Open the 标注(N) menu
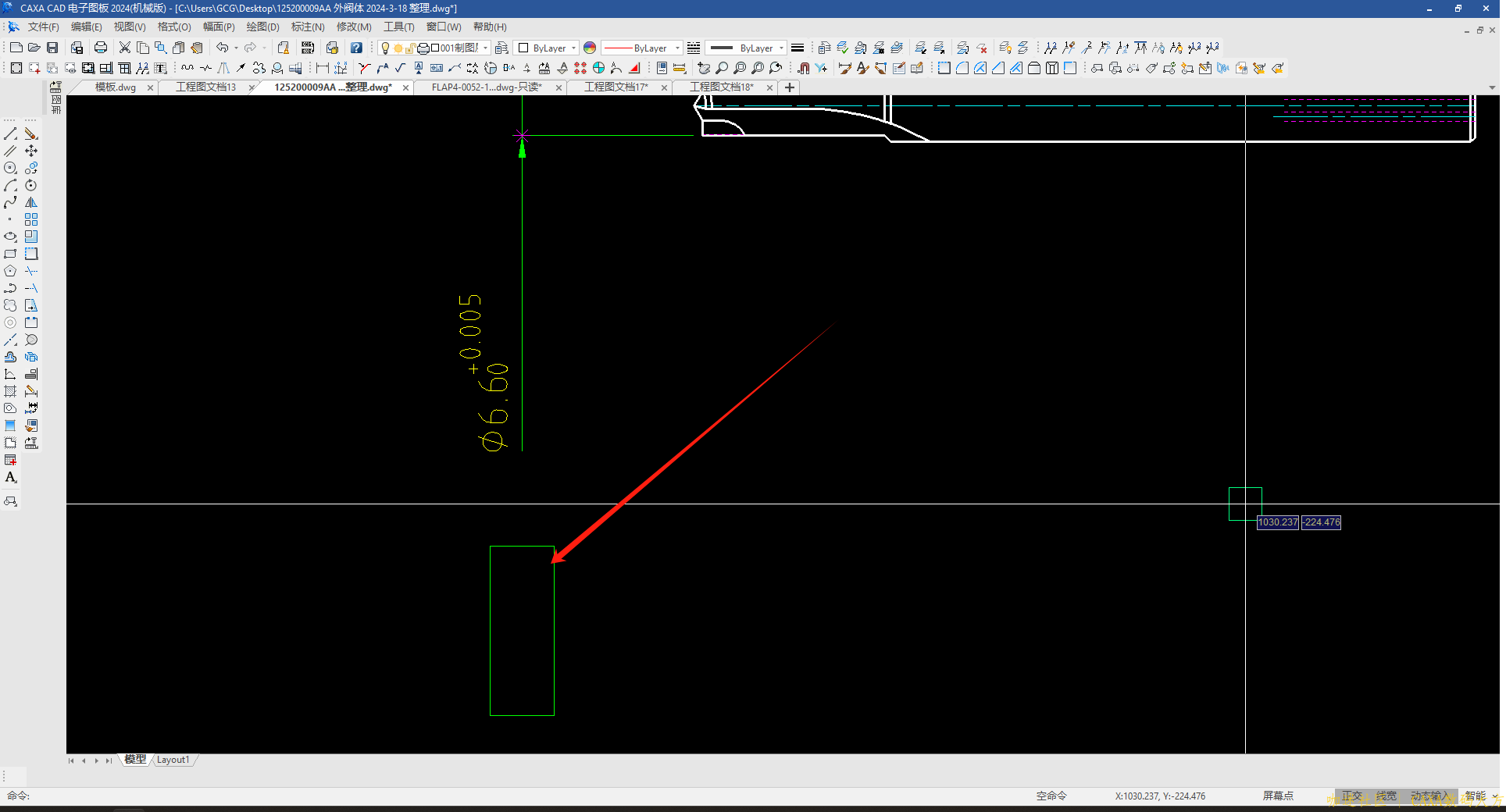 tap(308, 27)
